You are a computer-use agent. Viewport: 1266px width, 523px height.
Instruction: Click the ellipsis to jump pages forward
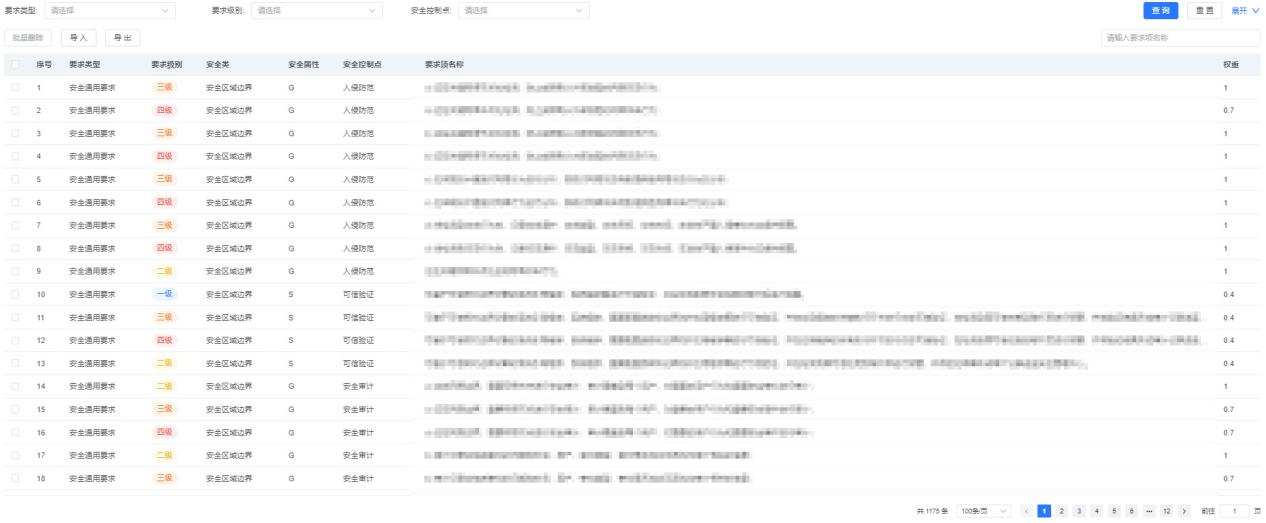(x=1148, y=511)
